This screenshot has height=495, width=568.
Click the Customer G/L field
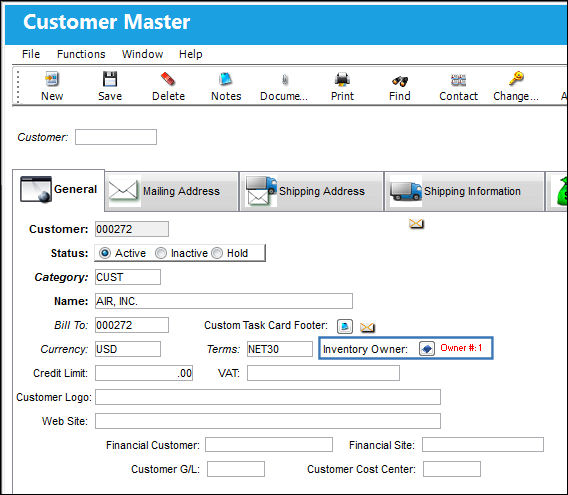coord(236,469)
